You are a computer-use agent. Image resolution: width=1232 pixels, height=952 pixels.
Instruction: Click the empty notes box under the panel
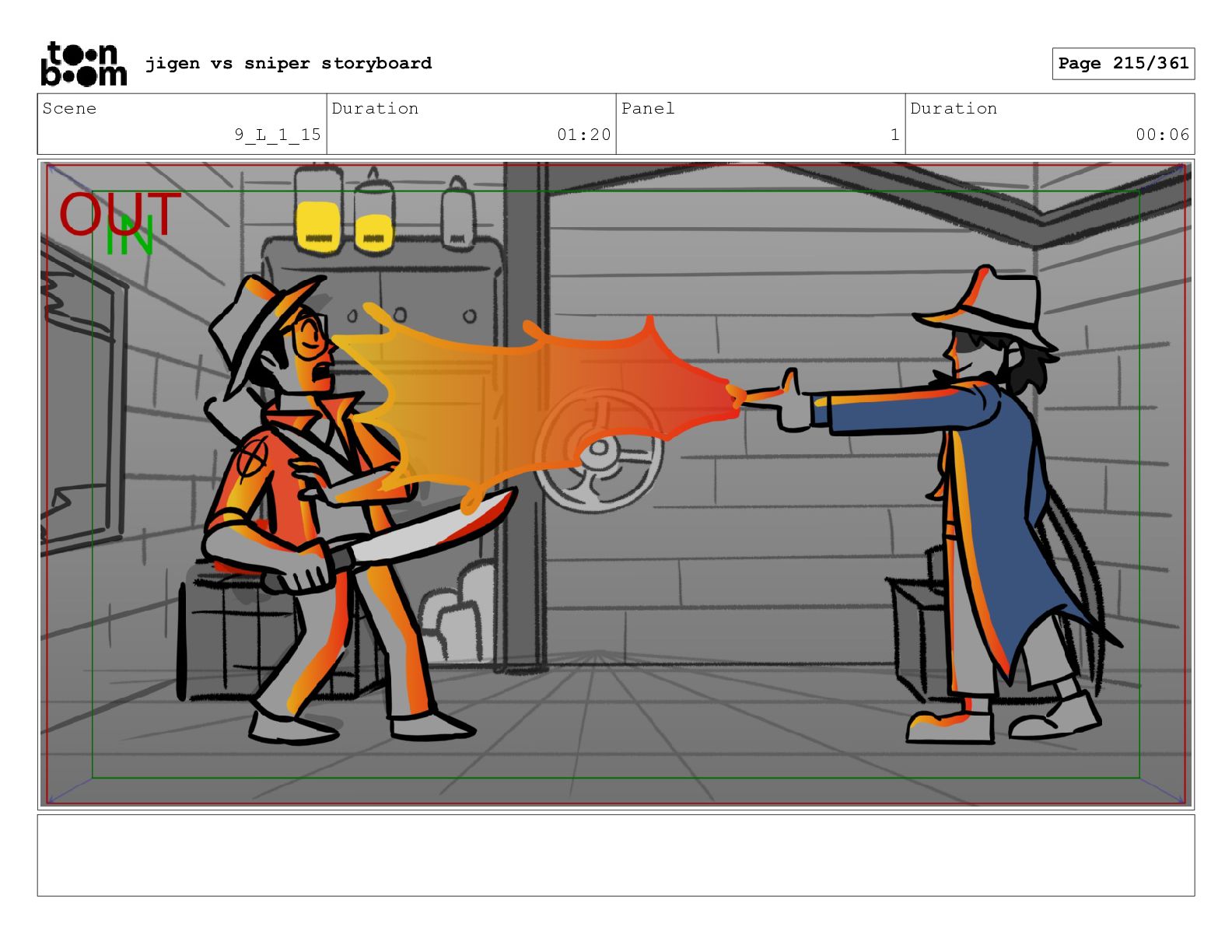click(x=616, y=856)
